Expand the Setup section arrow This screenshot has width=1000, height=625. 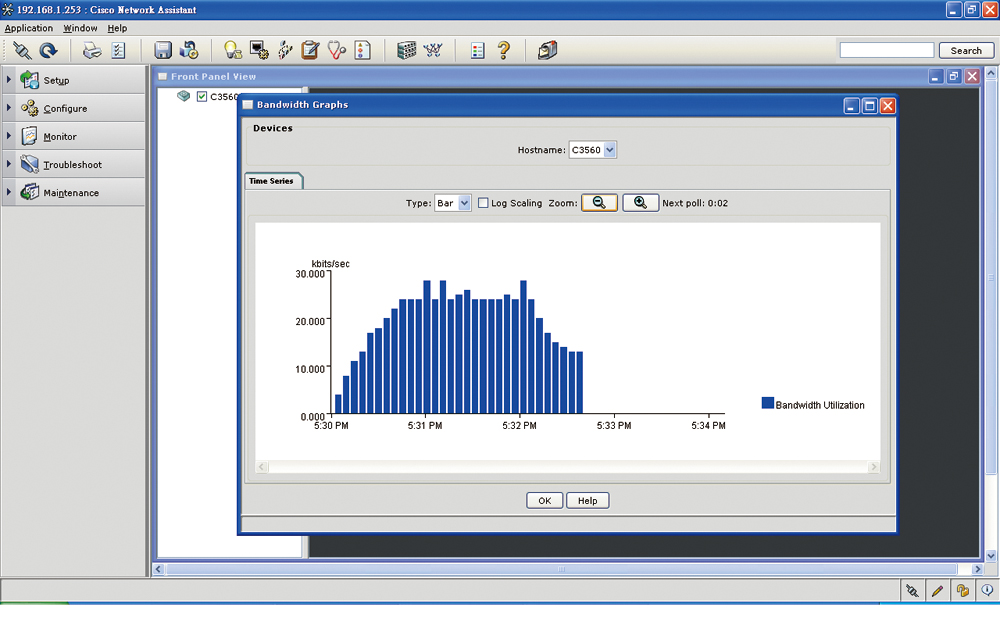[x=9, y=80]
